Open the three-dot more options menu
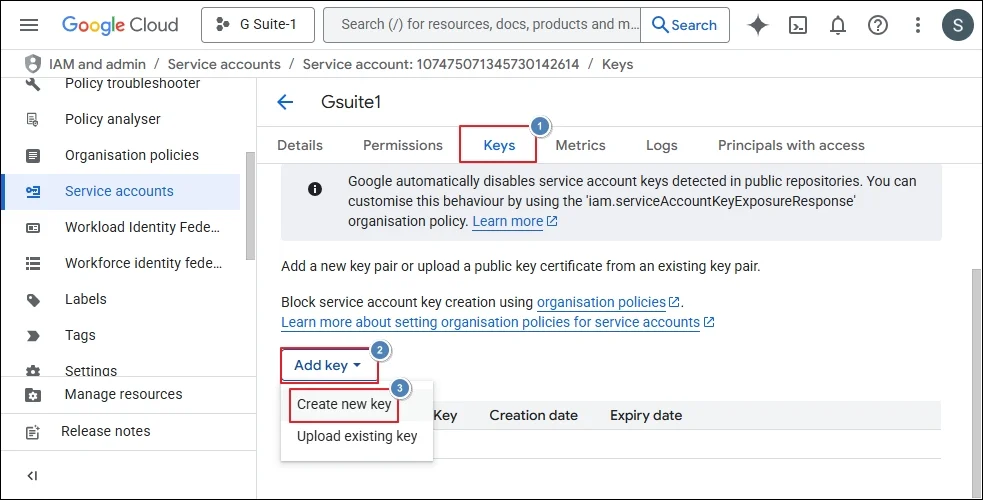This screenshot has height=500, width=983. pyautogui.click(x=918, y=25)
